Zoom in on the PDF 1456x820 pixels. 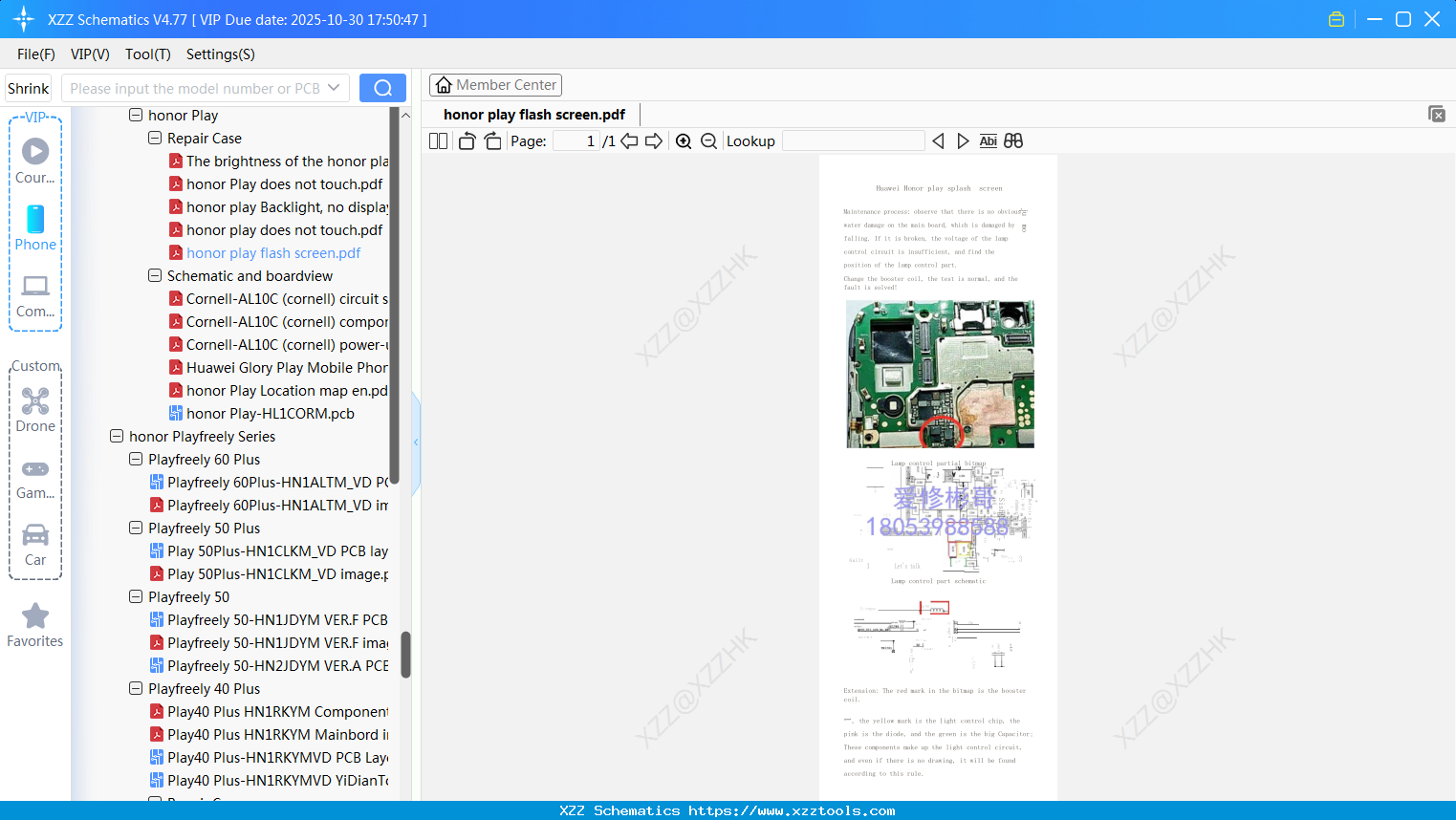click(684, 141)
